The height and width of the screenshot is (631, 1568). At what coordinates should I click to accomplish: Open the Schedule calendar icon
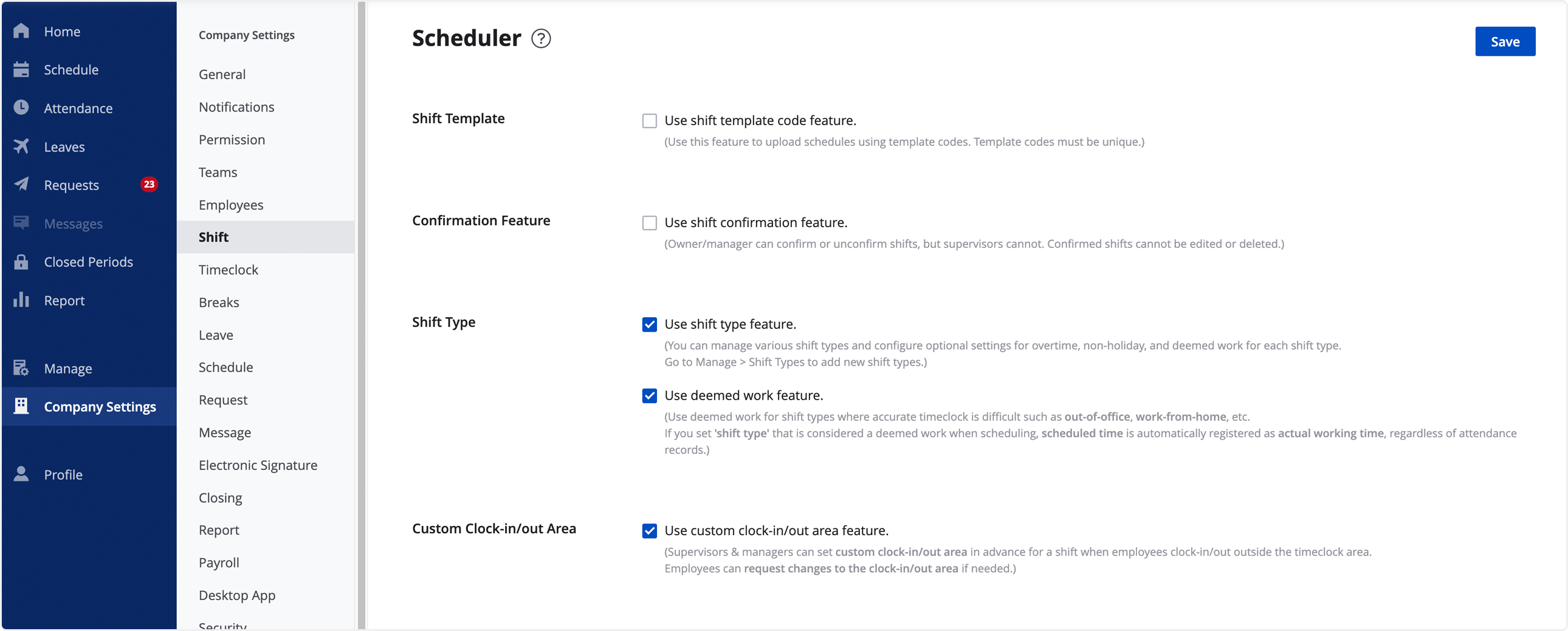click(21, 69)
